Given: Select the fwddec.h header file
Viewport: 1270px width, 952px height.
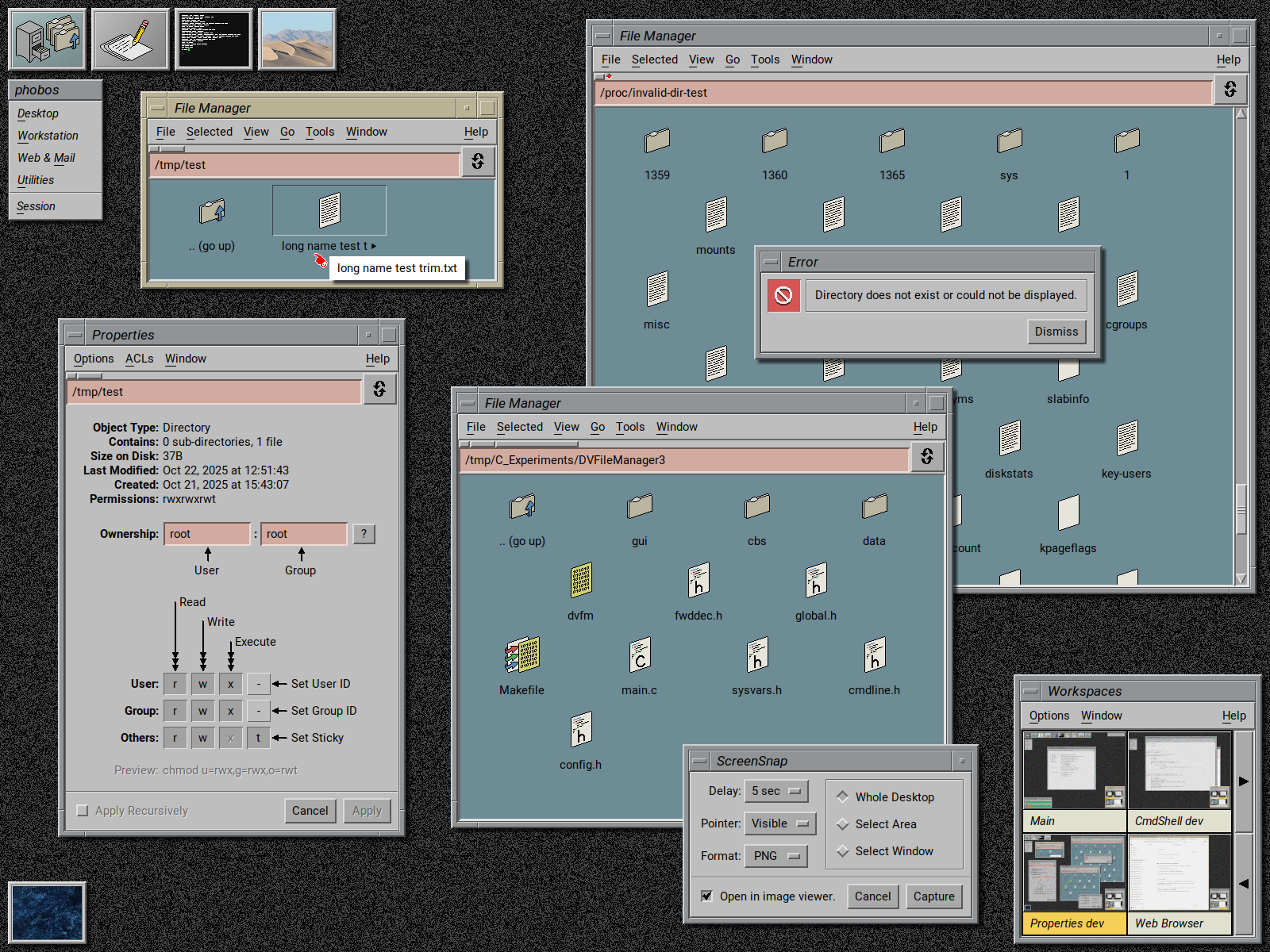Looking at the screenshot, I should (698, 581).
